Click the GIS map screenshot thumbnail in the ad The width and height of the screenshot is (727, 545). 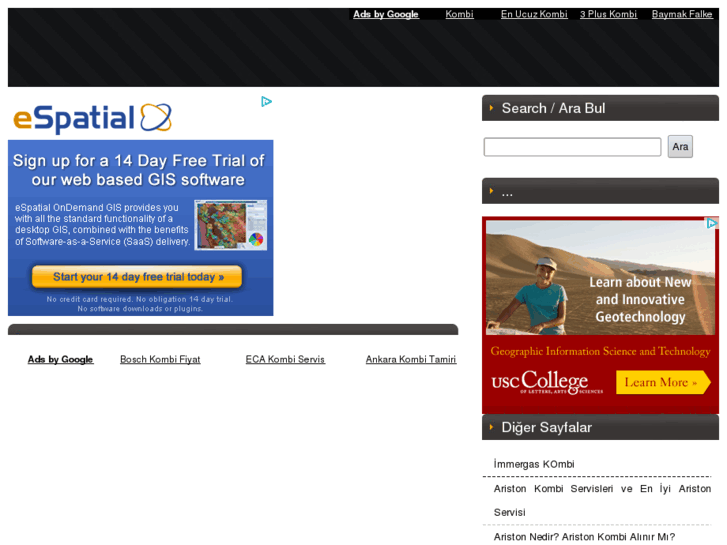click(x=230, y=225)
